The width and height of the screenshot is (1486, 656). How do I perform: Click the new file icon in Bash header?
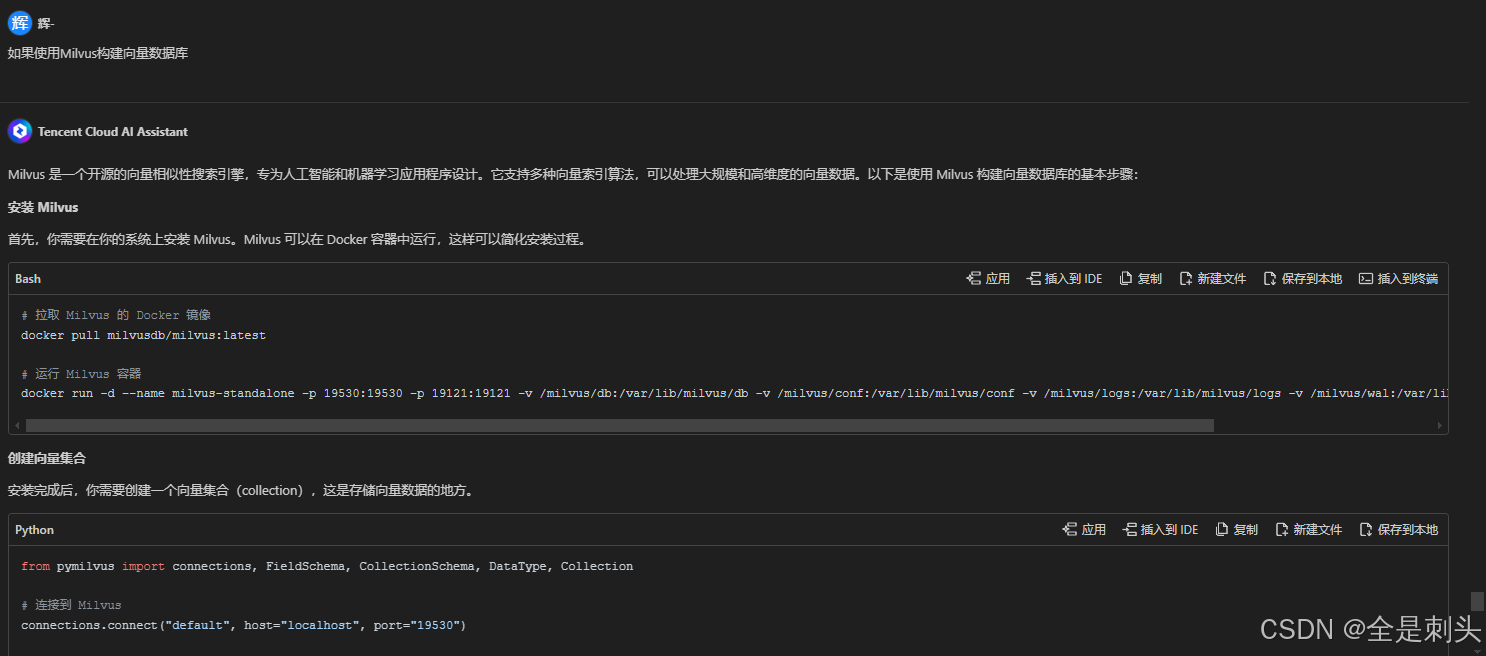coord(1186,279)
